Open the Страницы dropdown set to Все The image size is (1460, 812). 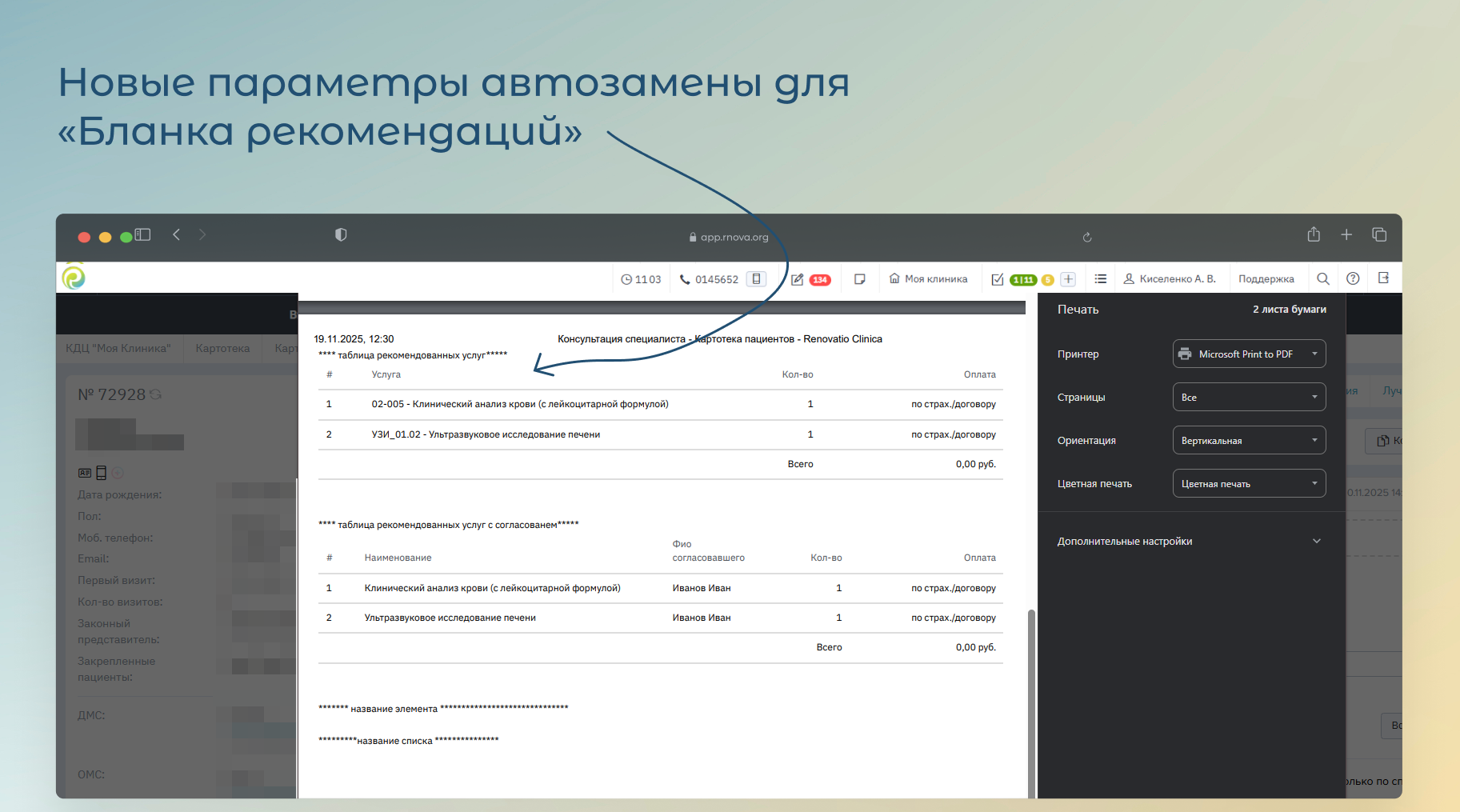point(1249,397)
